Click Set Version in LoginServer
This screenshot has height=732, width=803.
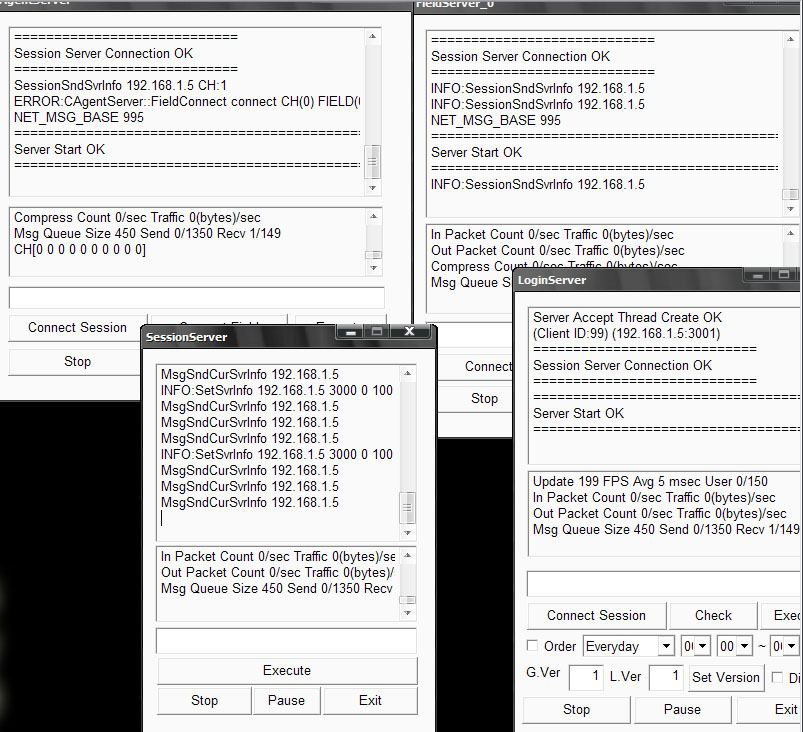(726, 677)
